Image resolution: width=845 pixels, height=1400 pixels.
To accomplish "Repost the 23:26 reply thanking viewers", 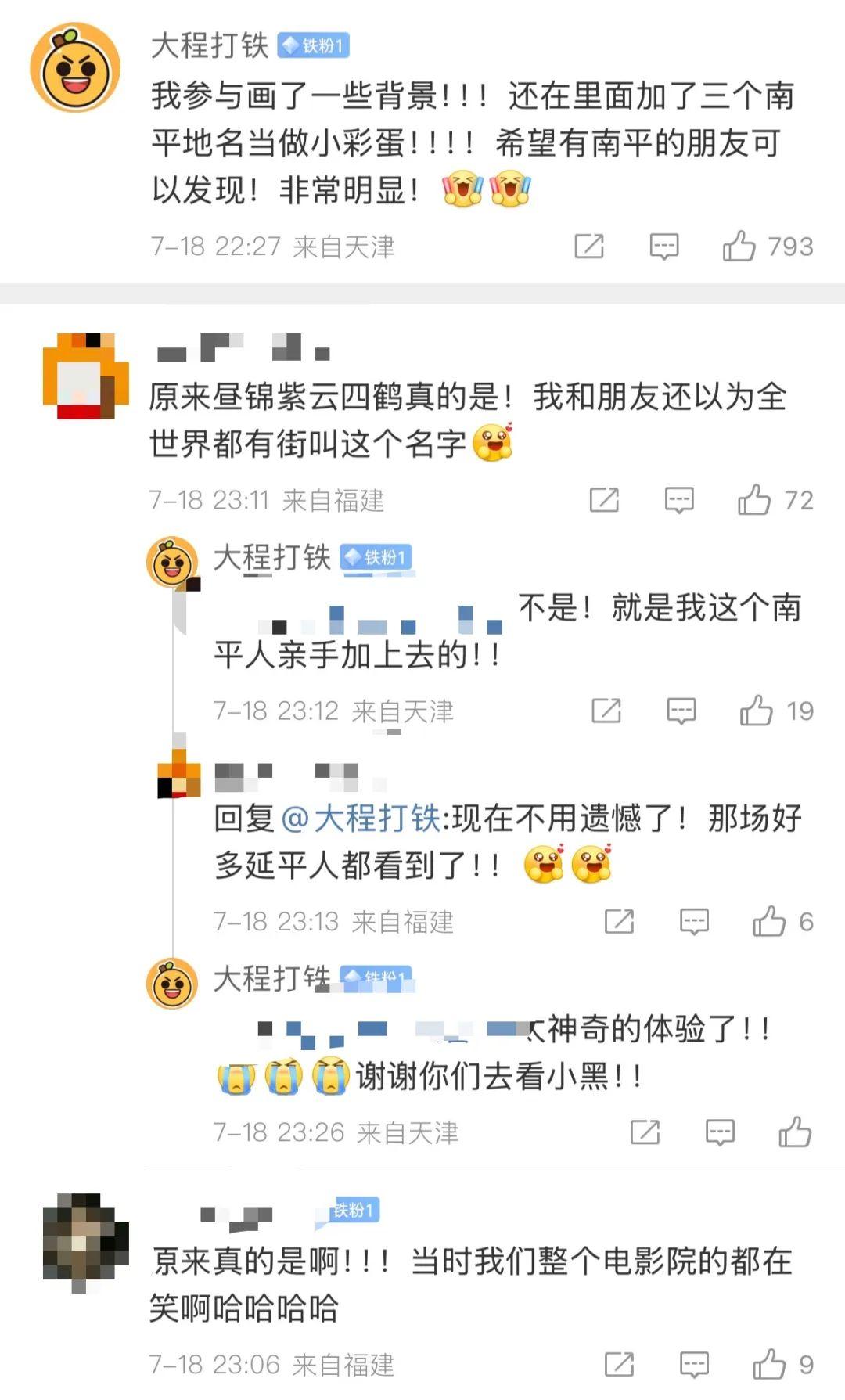I will (x=645, y=1132).
